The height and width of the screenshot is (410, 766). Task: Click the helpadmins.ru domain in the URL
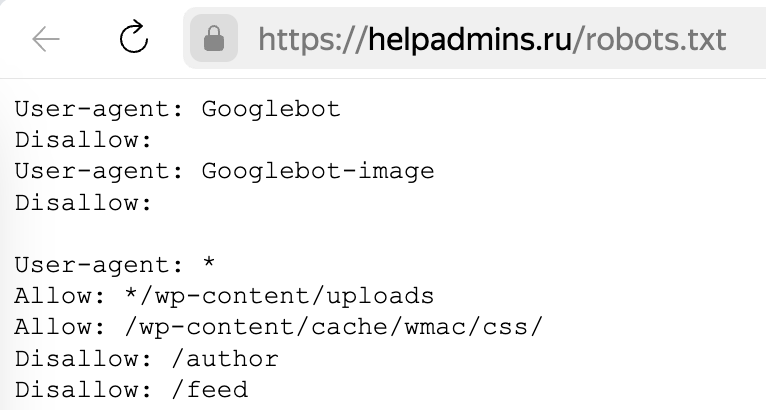[x=469, y=40]
